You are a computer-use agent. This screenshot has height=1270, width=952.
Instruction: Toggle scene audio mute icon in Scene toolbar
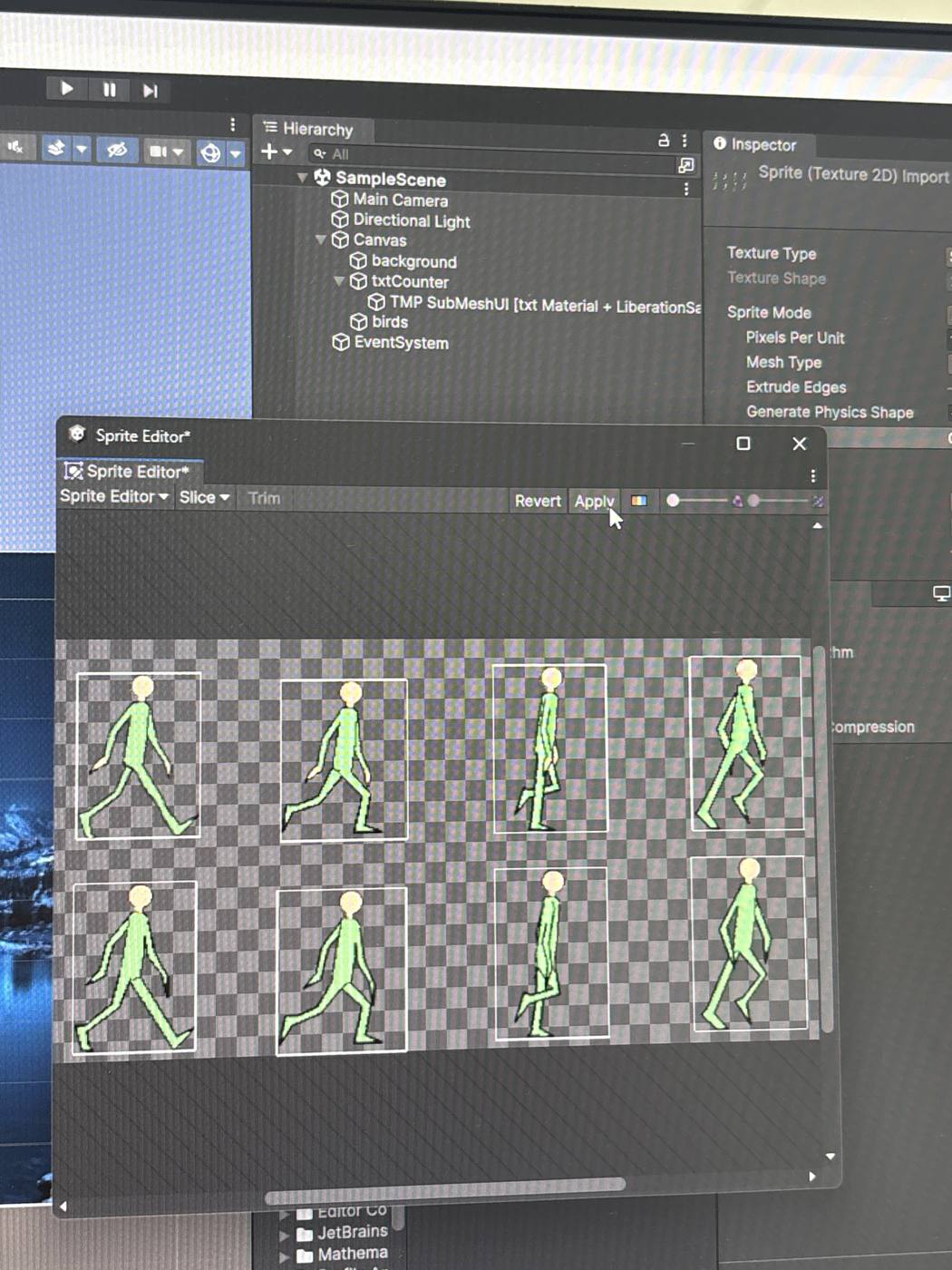[15, 146]
